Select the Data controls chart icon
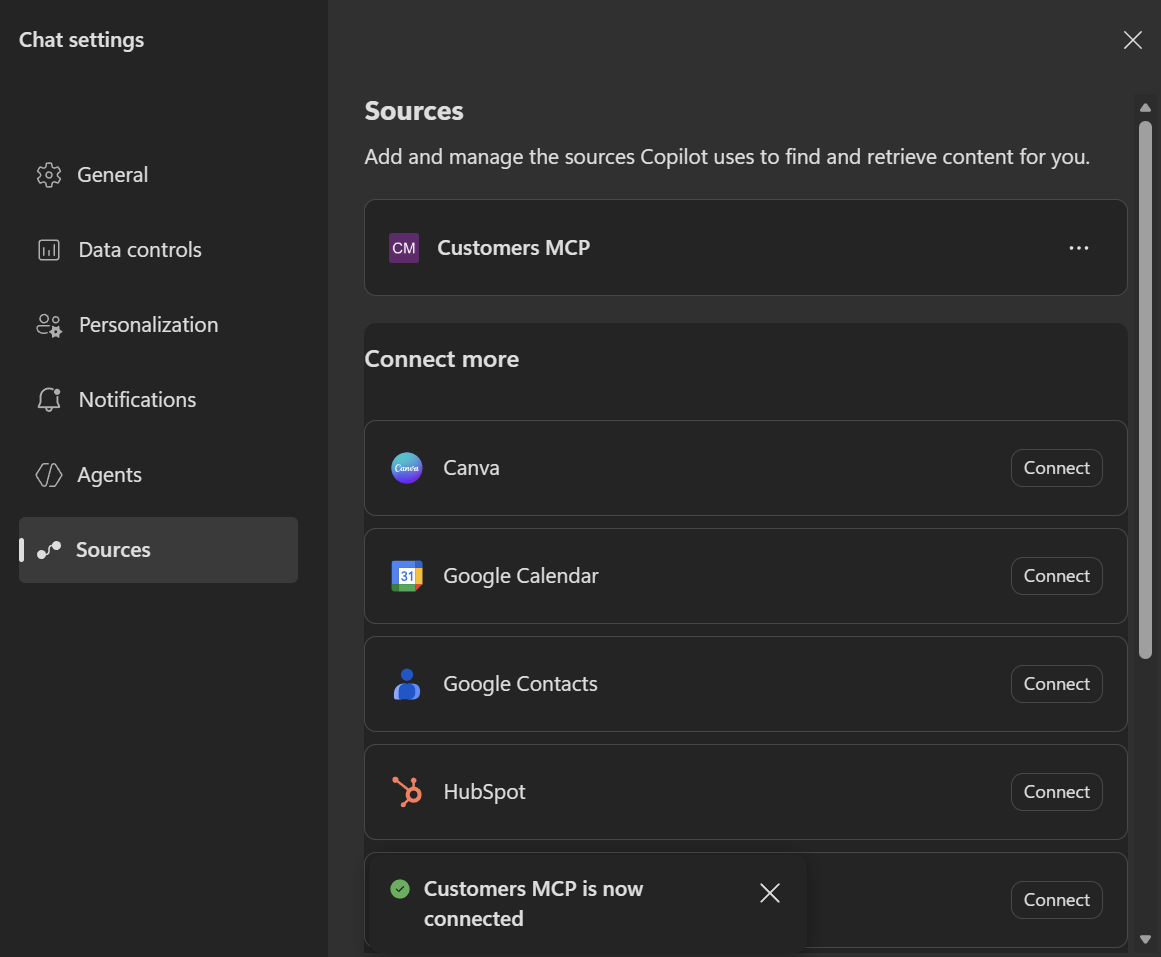Screen dimensions: 1161x957 [x=49, y=250]
